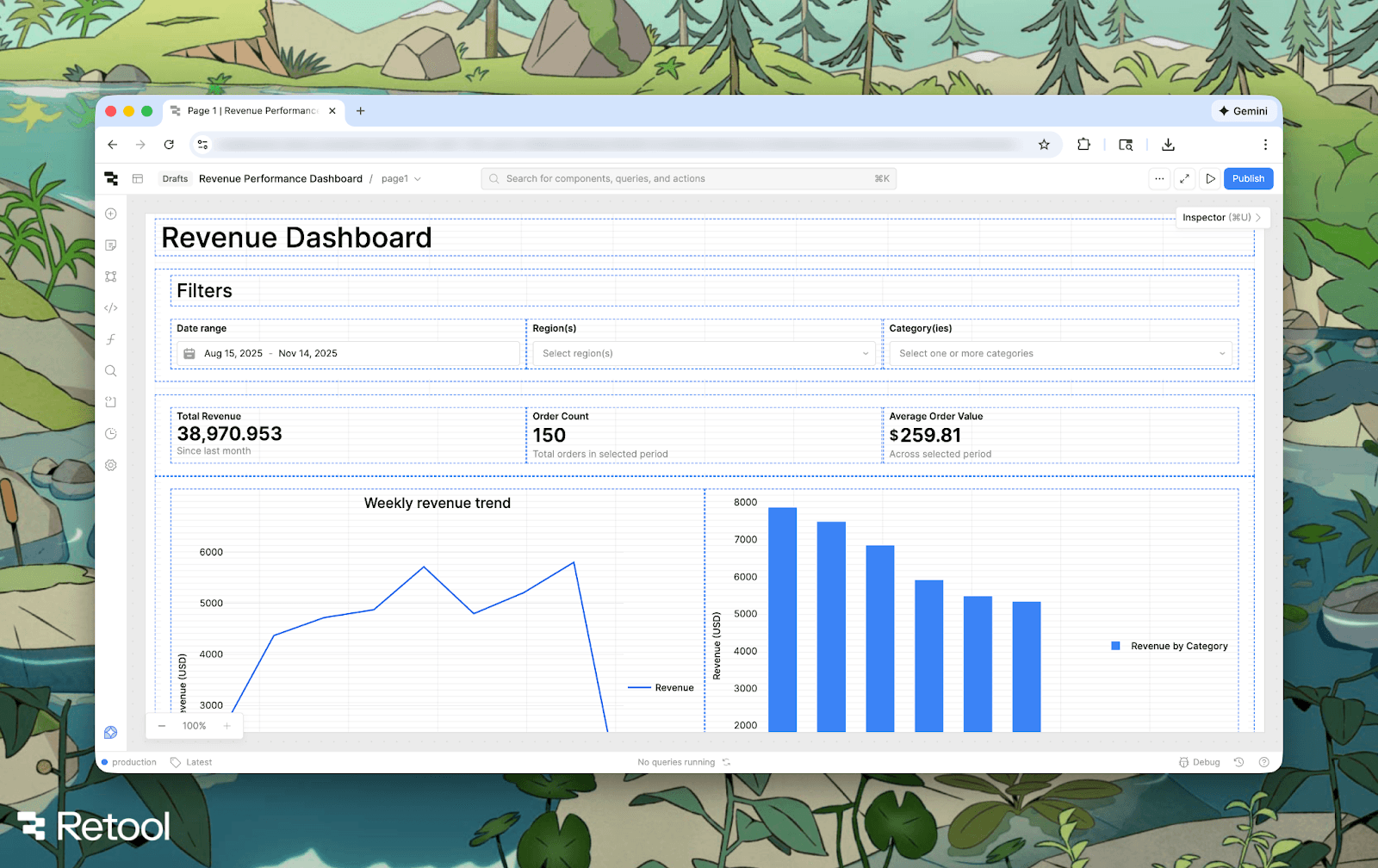Expand the Region(s) select dropdown
Screen dimensions: 1378x868
pyautogui.click(x=704, y=354)
